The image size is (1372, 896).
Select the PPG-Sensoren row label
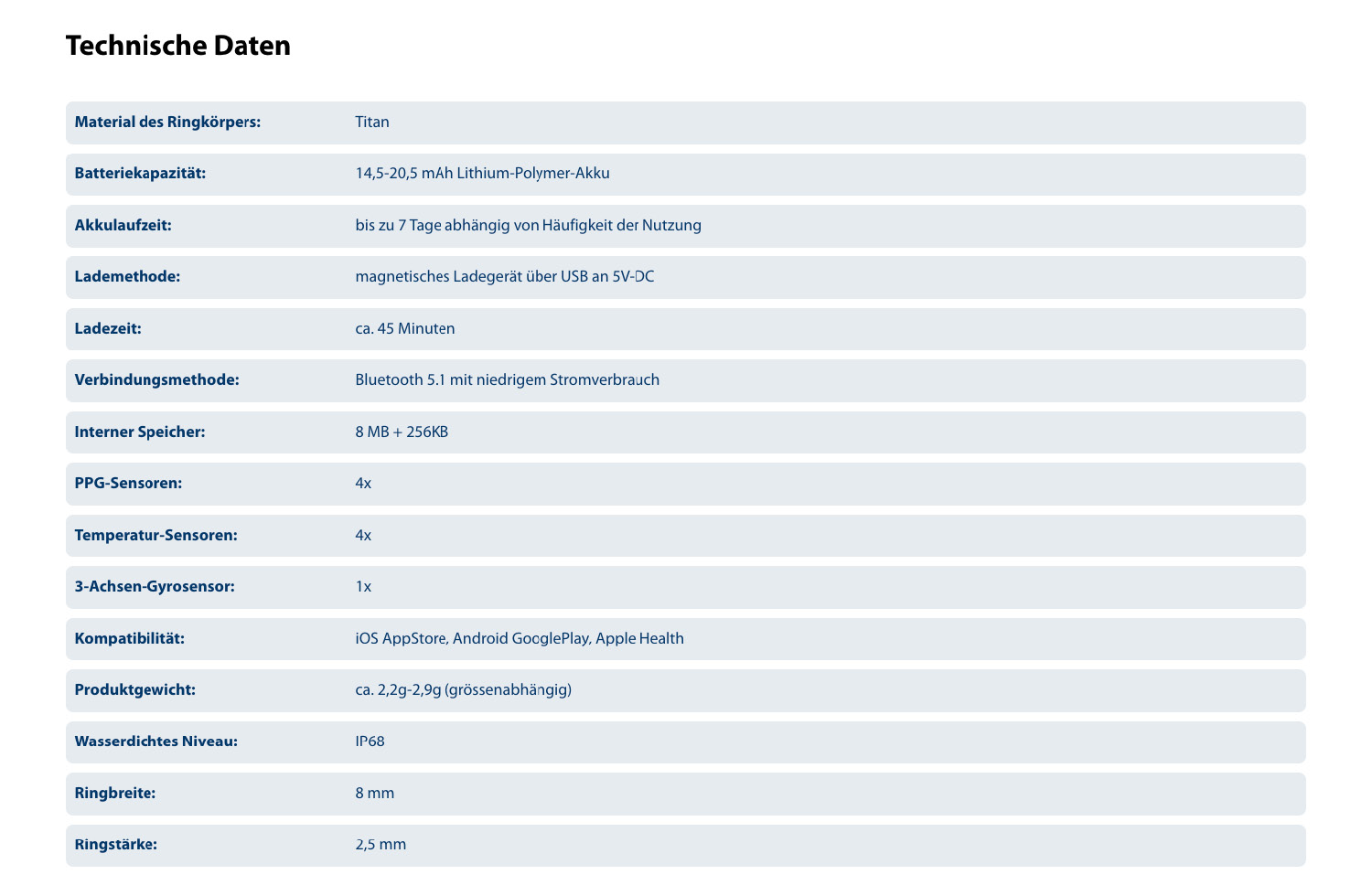click(x=128, y=484)
